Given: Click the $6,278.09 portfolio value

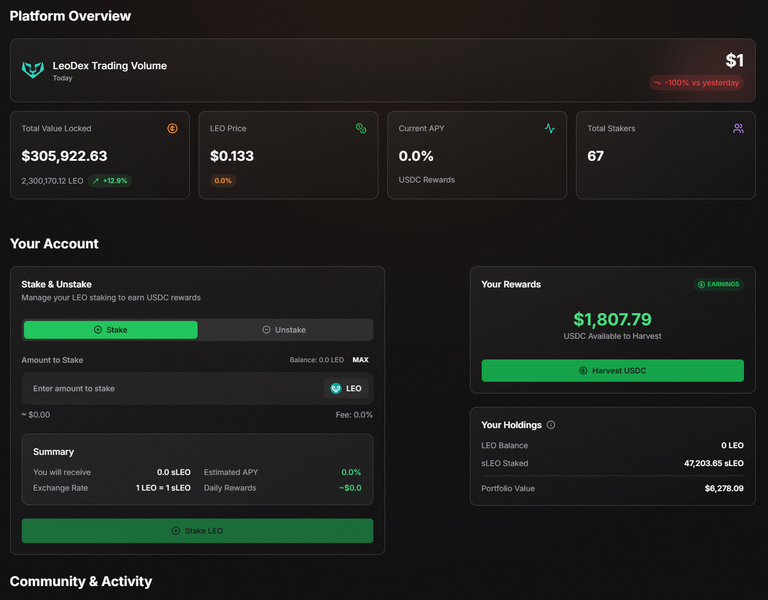Looking at the screenshot, I should pyautogui.click(x=724, y=488).
